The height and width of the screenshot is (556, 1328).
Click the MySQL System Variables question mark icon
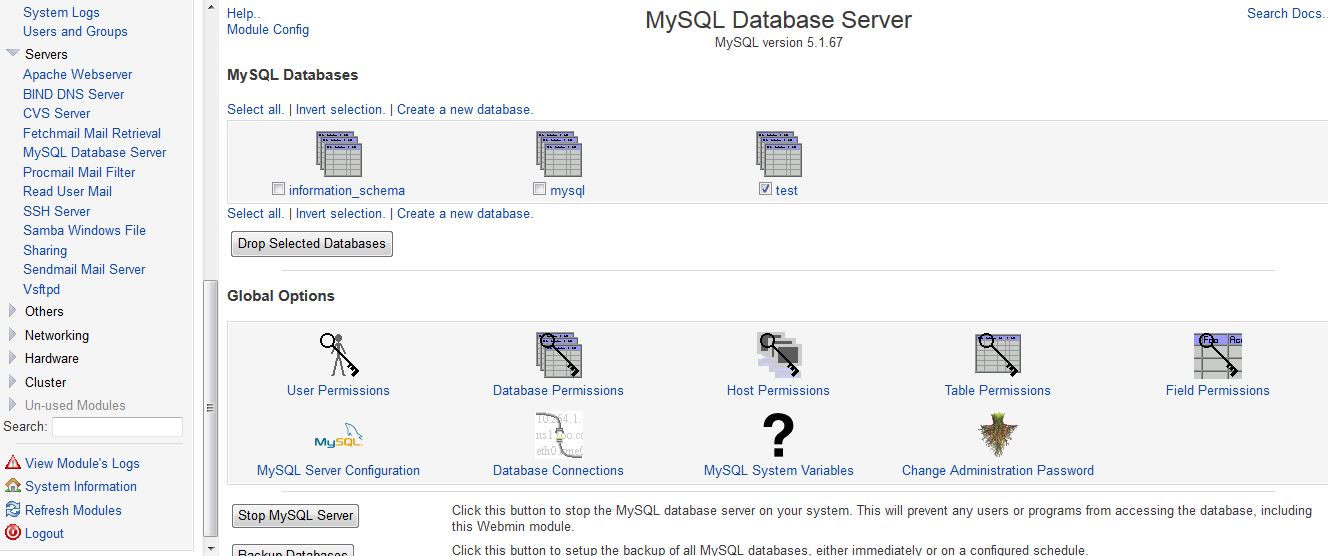tap(779, 434)
